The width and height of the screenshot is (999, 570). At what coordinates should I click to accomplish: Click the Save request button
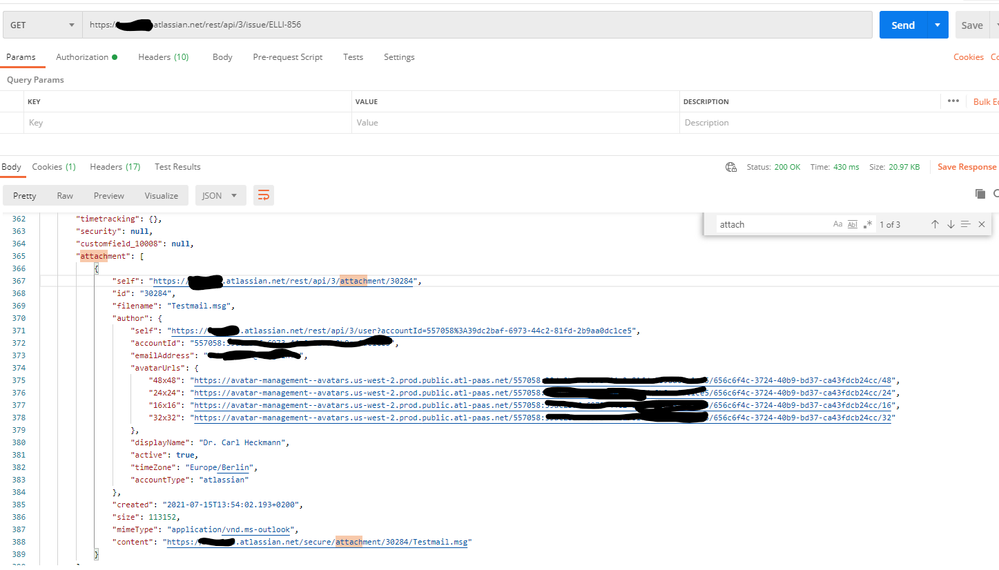[x=972, y=25]
